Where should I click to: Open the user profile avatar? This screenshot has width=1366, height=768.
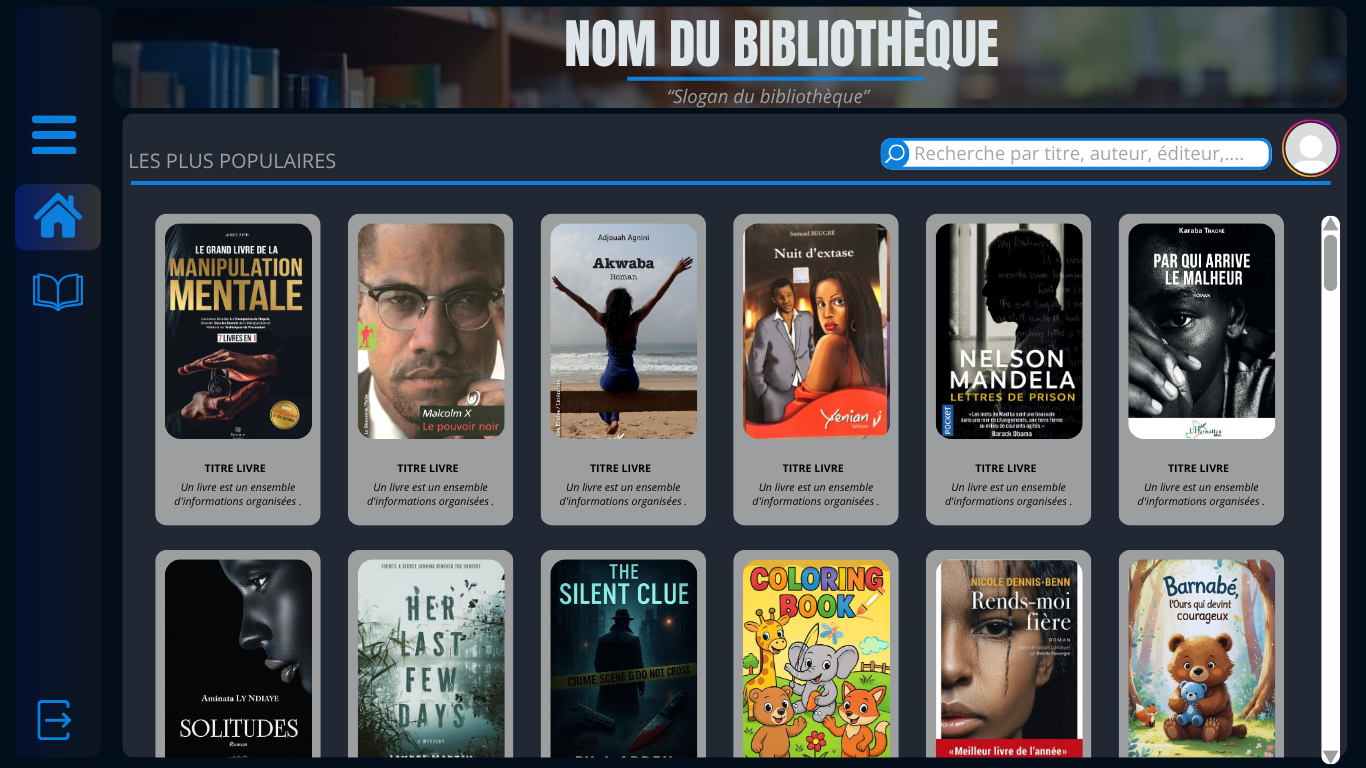point(1310,148)
